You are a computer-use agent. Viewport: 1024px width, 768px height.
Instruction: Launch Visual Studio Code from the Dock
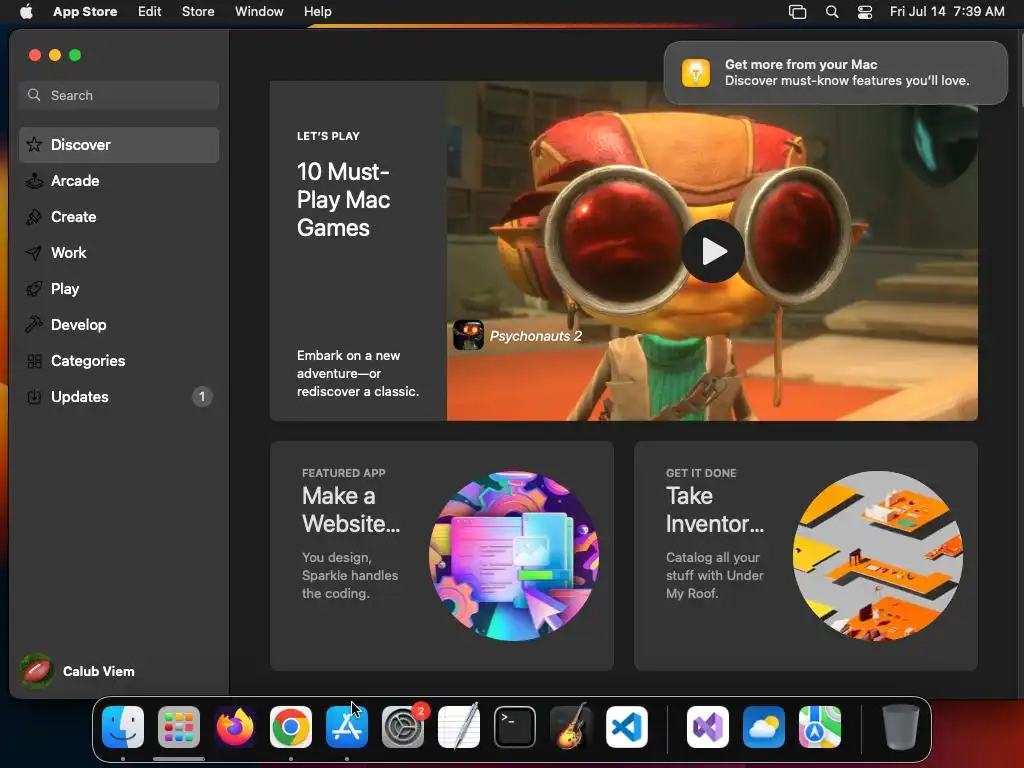(x=627, y=727)
